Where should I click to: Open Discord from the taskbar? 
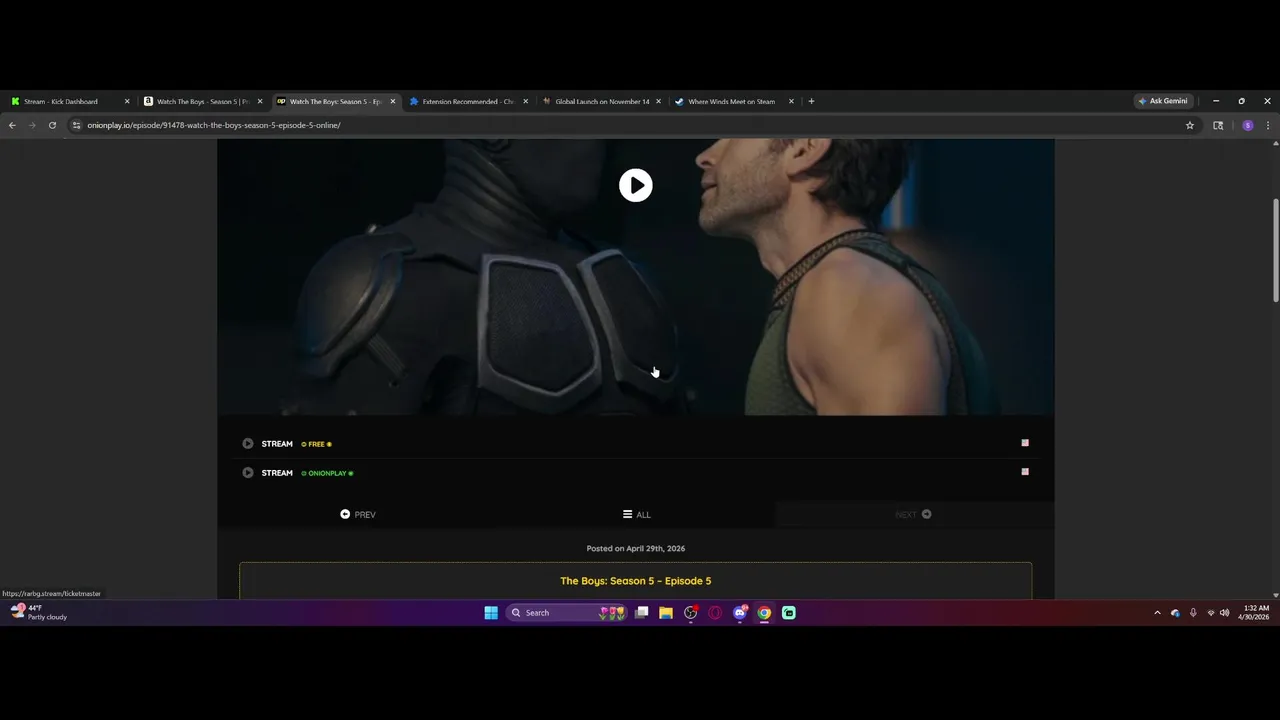[x=740, y=613]
